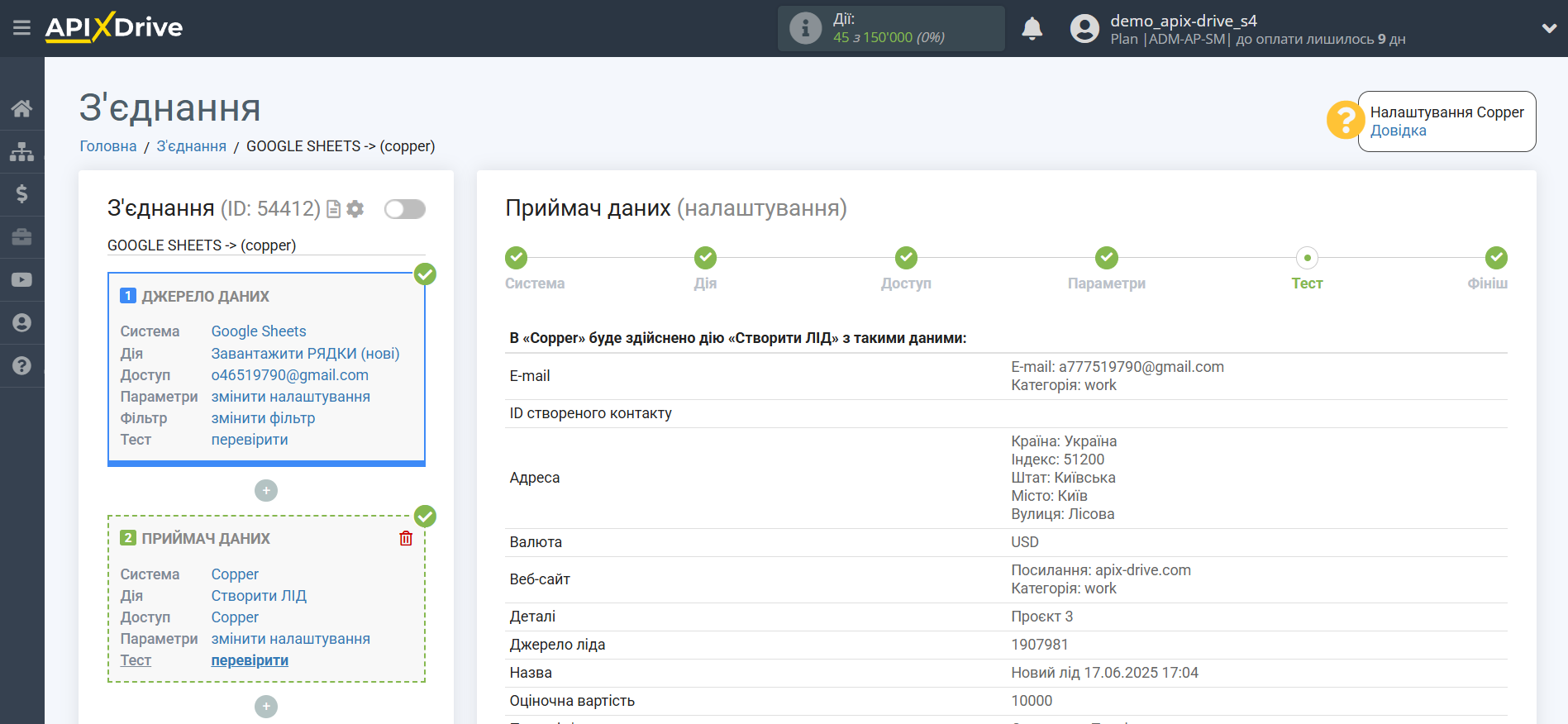The height and width of the screenshot is (724, 1568).
Task: Go to Головна breadcrumb
Action: click(x=108, y=146)
